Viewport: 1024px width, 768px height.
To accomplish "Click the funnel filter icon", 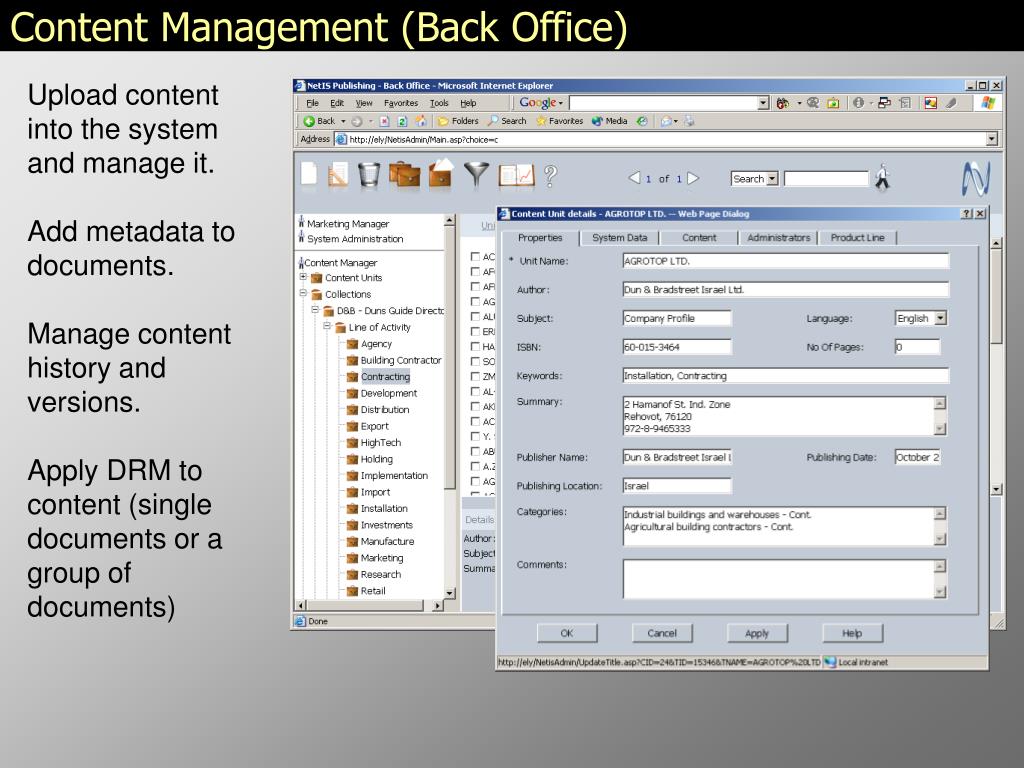I will pos(476,175).
